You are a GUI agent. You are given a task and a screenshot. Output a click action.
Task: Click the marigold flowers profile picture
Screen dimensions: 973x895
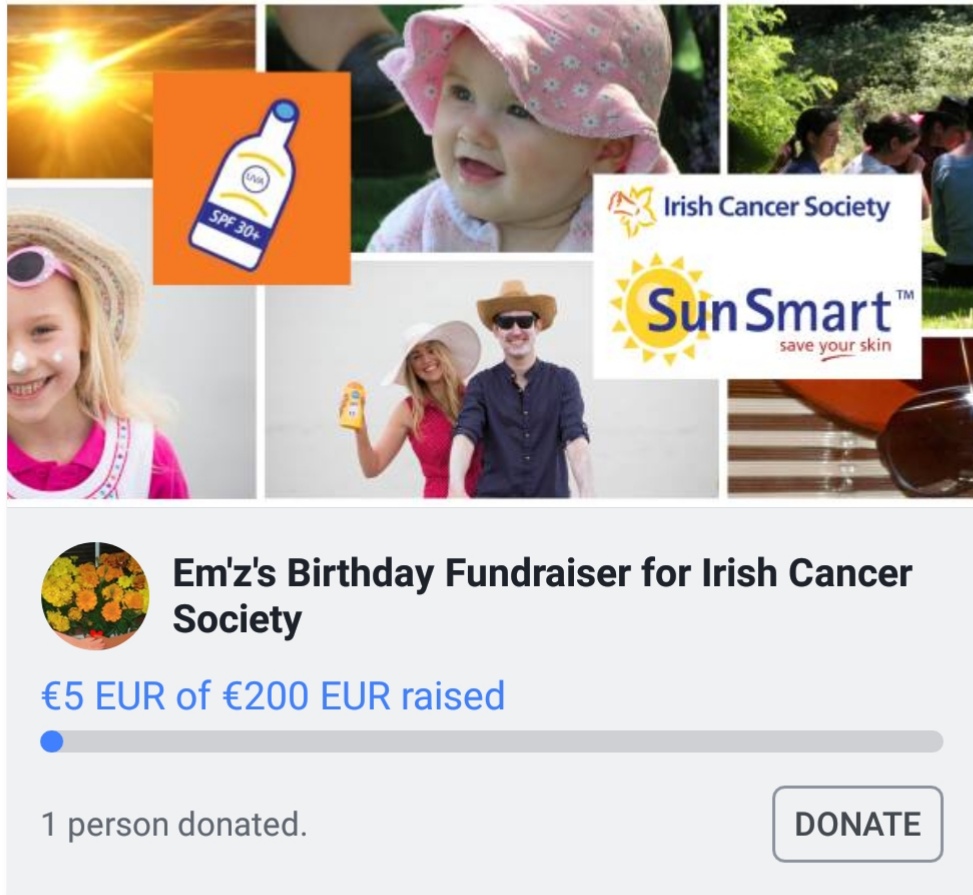click(x=95, y=596)
